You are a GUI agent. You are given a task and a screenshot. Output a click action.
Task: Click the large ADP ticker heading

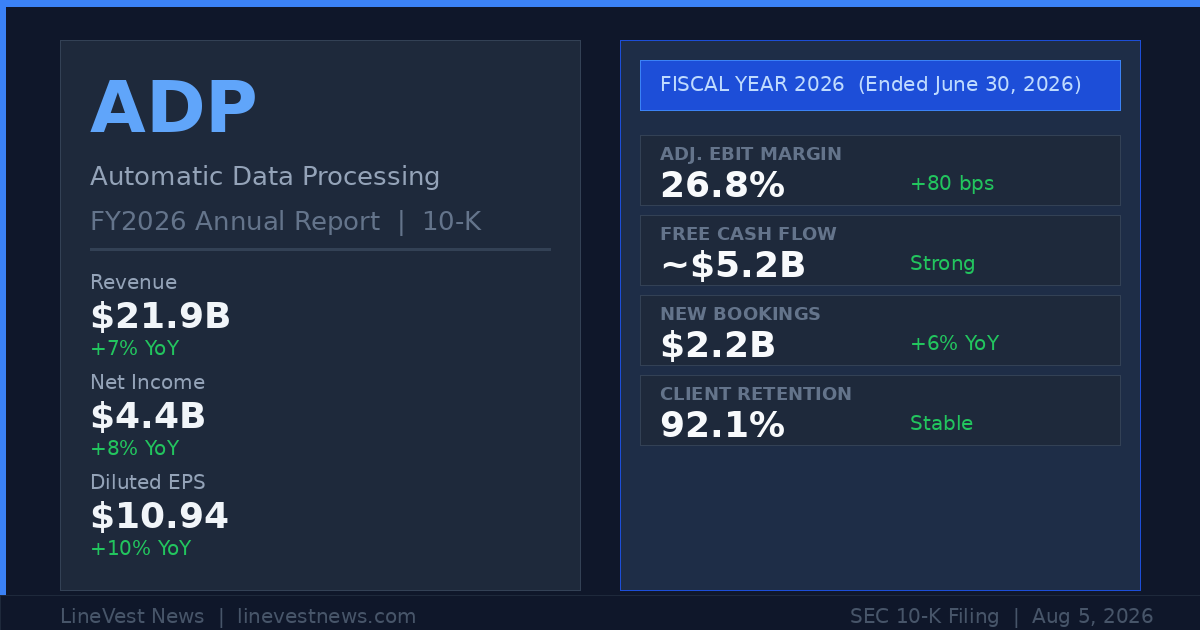[x=173, y=108]
